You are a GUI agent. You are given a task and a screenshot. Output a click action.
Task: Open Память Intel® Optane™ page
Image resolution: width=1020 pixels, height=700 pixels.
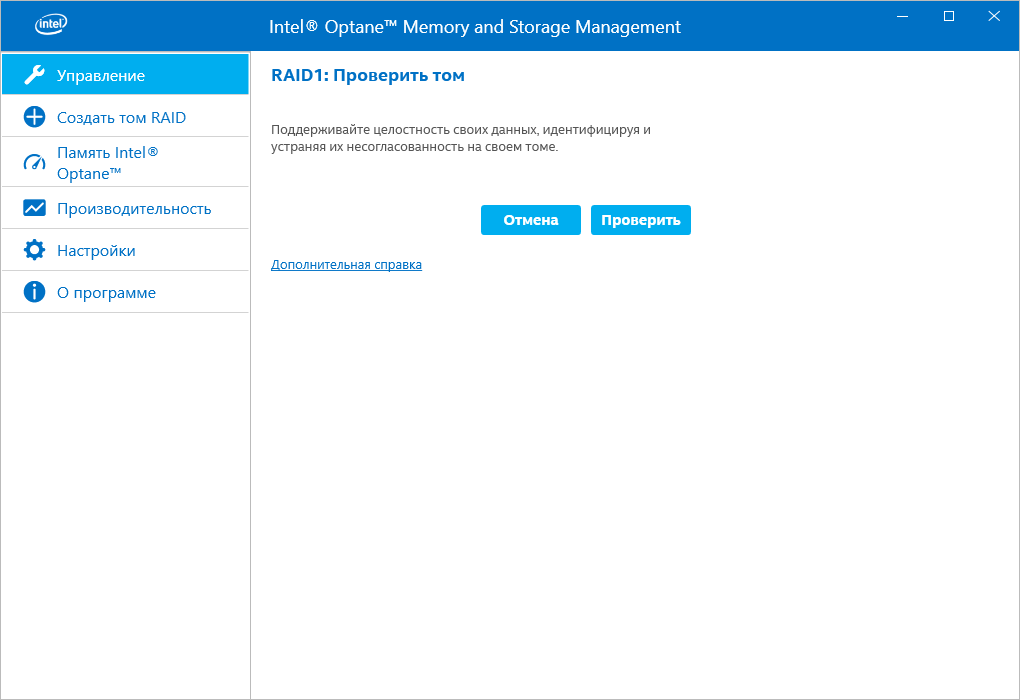click(126, 163)
